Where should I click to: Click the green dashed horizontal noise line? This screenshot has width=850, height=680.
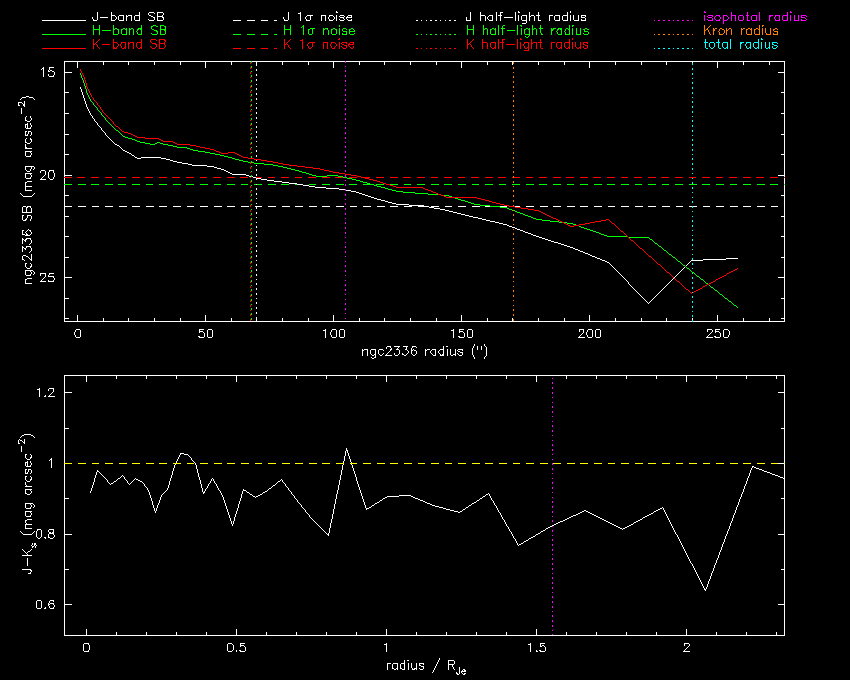coord(500,185)
